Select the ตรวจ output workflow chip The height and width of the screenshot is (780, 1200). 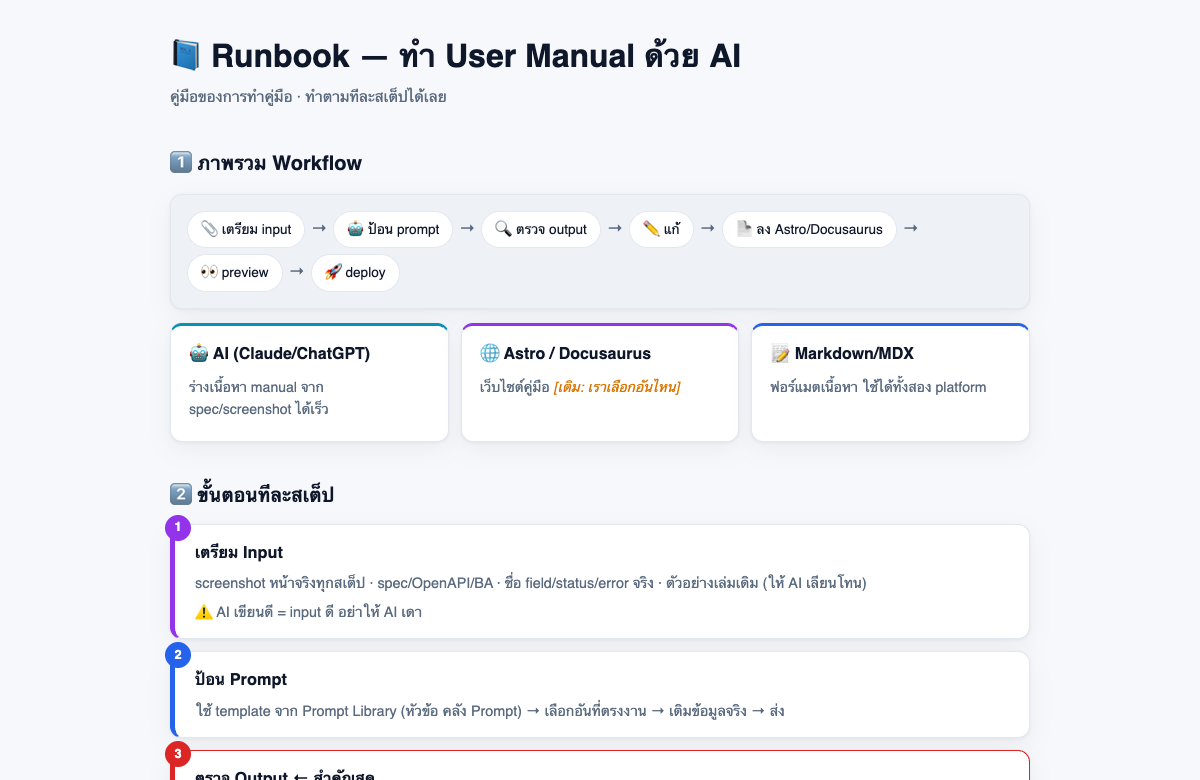[541, 229]
